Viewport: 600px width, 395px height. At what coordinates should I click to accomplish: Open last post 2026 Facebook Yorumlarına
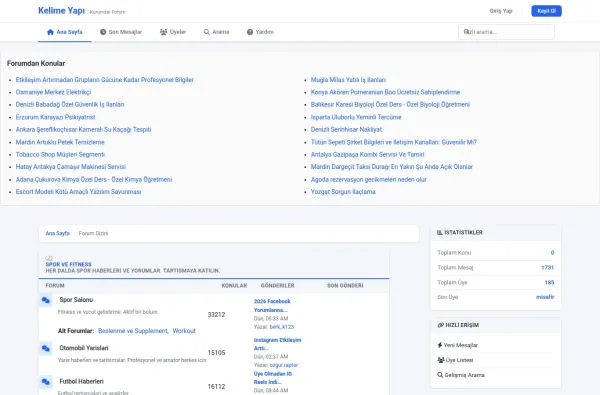(x=272, y=305)
